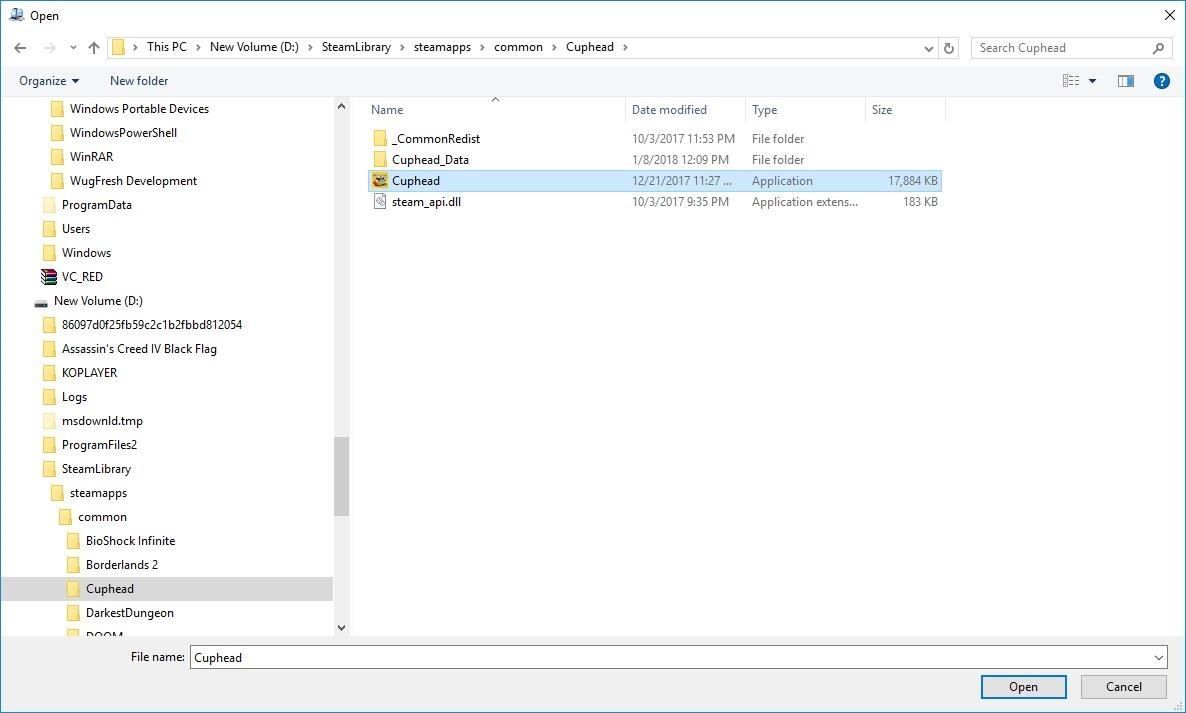The height and width of the screenshot is (713, 1186).
Task: Open Help with the question mark icon
Action: (x=1161, y=80)
